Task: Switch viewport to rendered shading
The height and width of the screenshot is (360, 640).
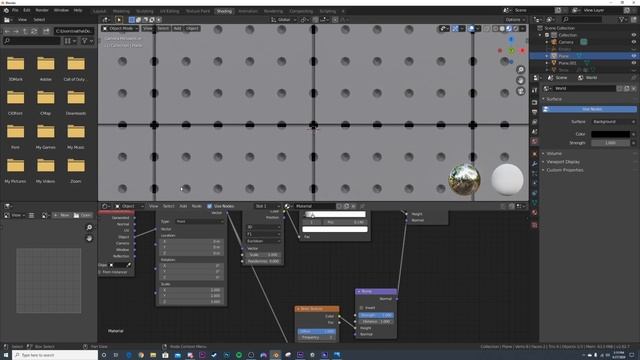Action: pos(516,29)
